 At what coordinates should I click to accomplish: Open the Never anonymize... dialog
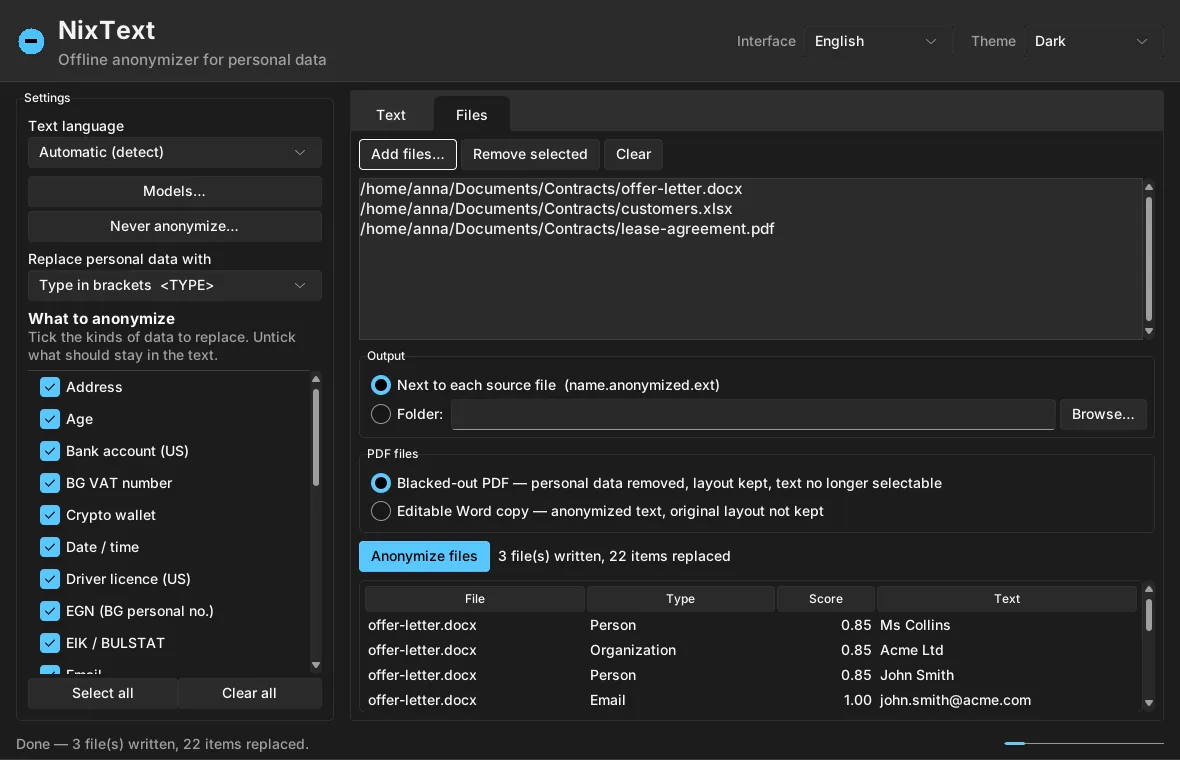[x=175, y=226]
